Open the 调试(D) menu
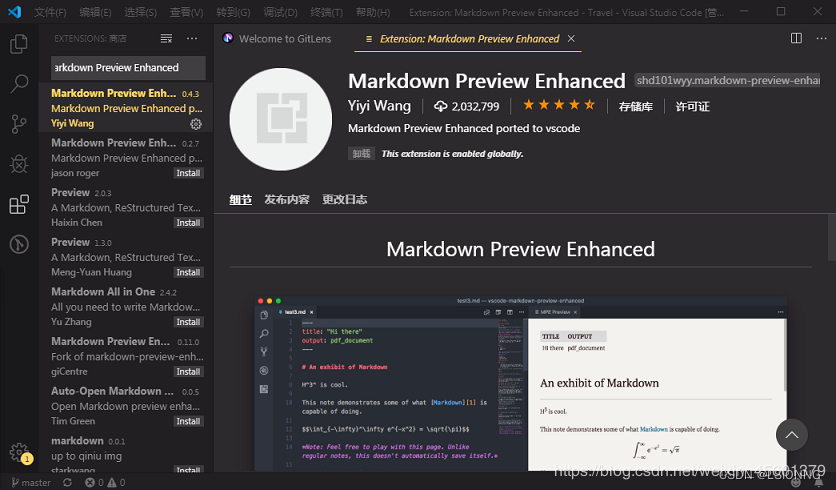The image size is (836, 490). (x=280, y=12)
